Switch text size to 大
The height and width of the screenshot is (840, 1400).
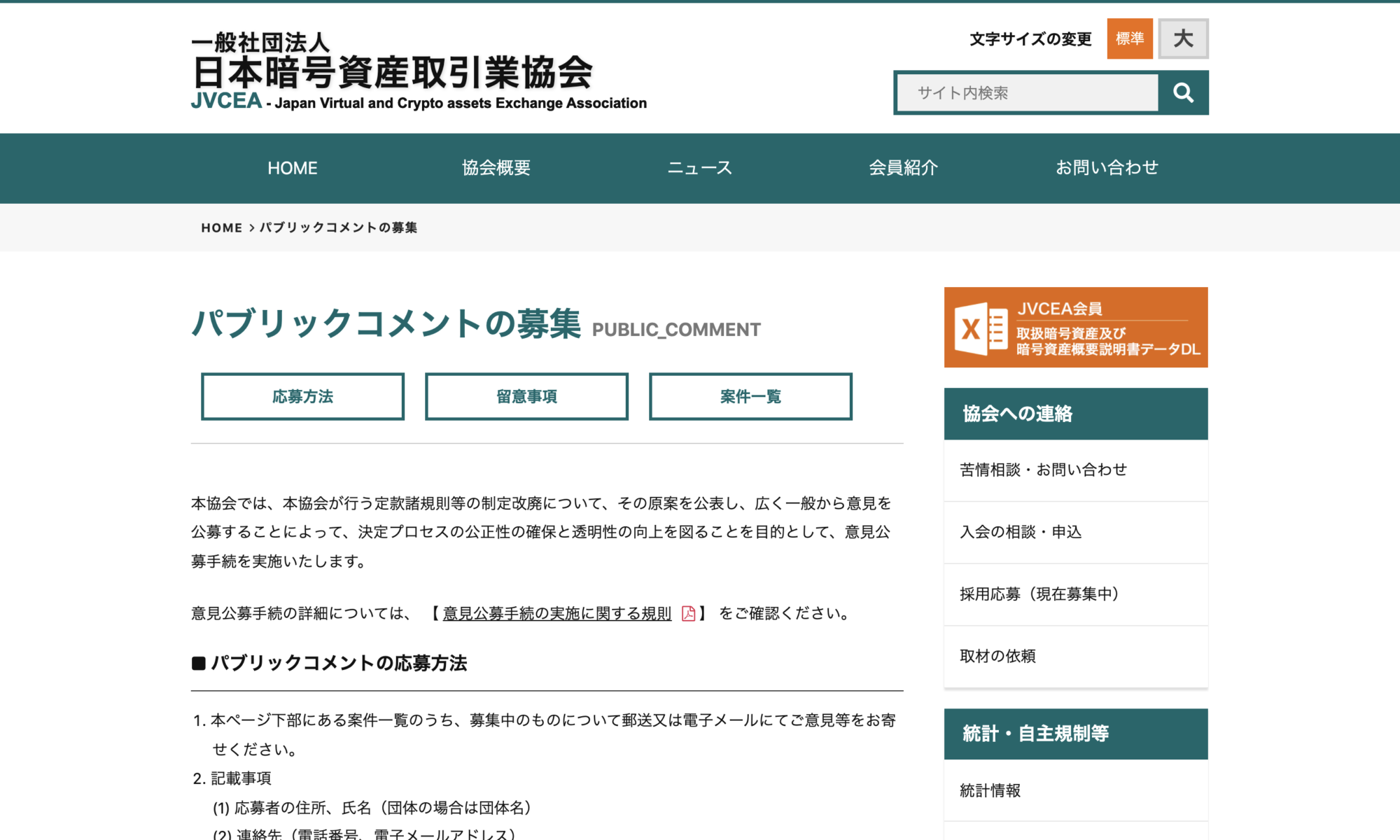tap(1183, 39)
